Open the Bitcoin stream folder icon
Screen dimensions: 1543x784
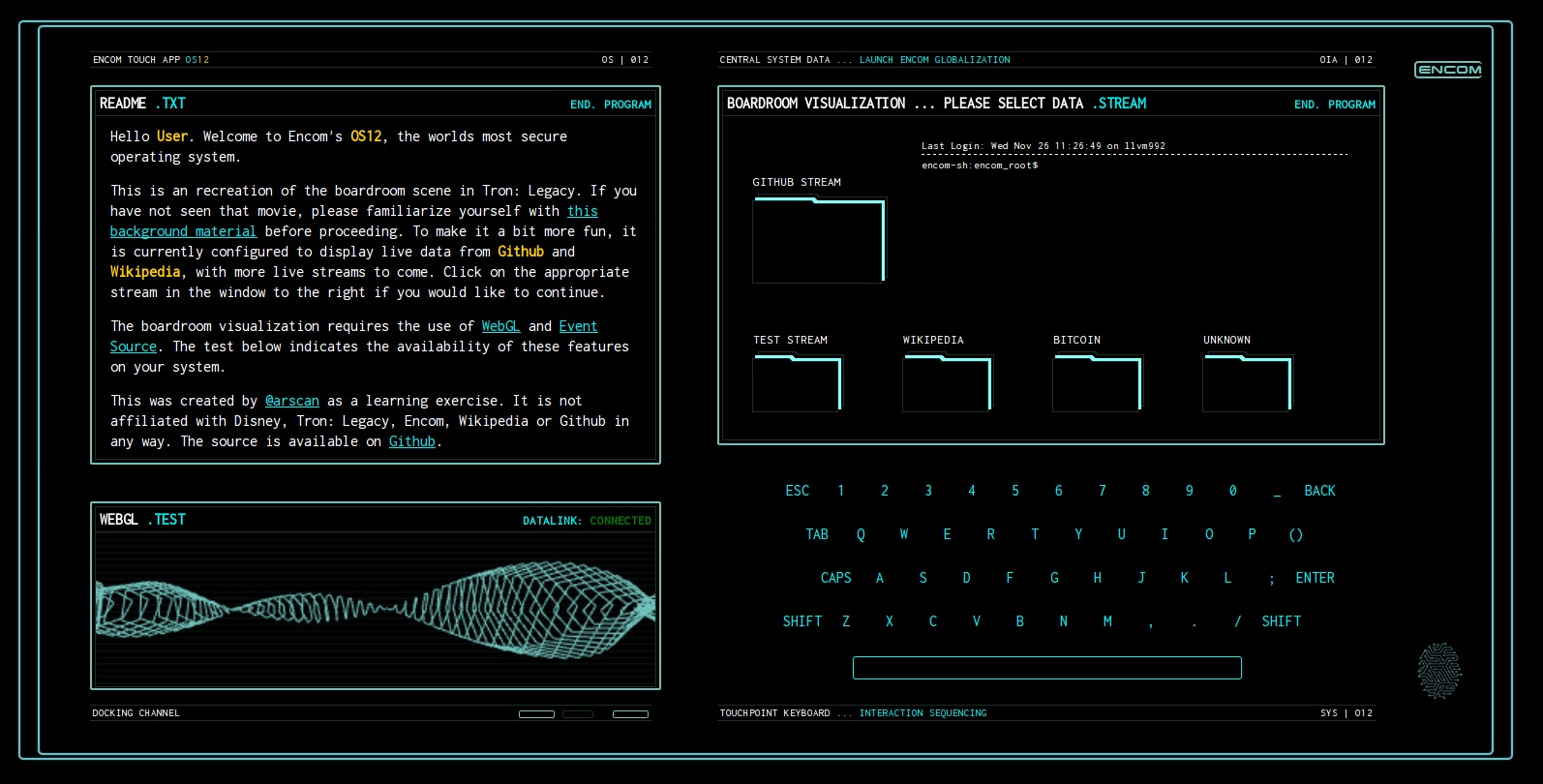point(1098,383)
